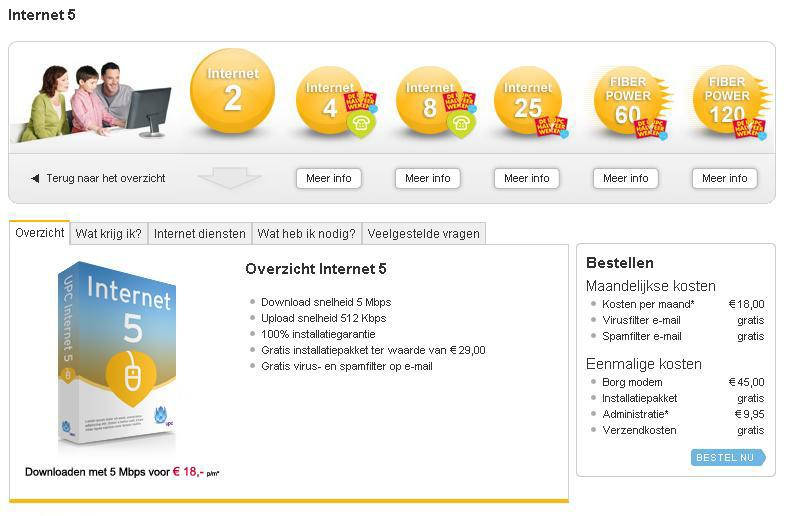Click the Verzendkosten cost row

pyautogui.click(x=678, y=430)
